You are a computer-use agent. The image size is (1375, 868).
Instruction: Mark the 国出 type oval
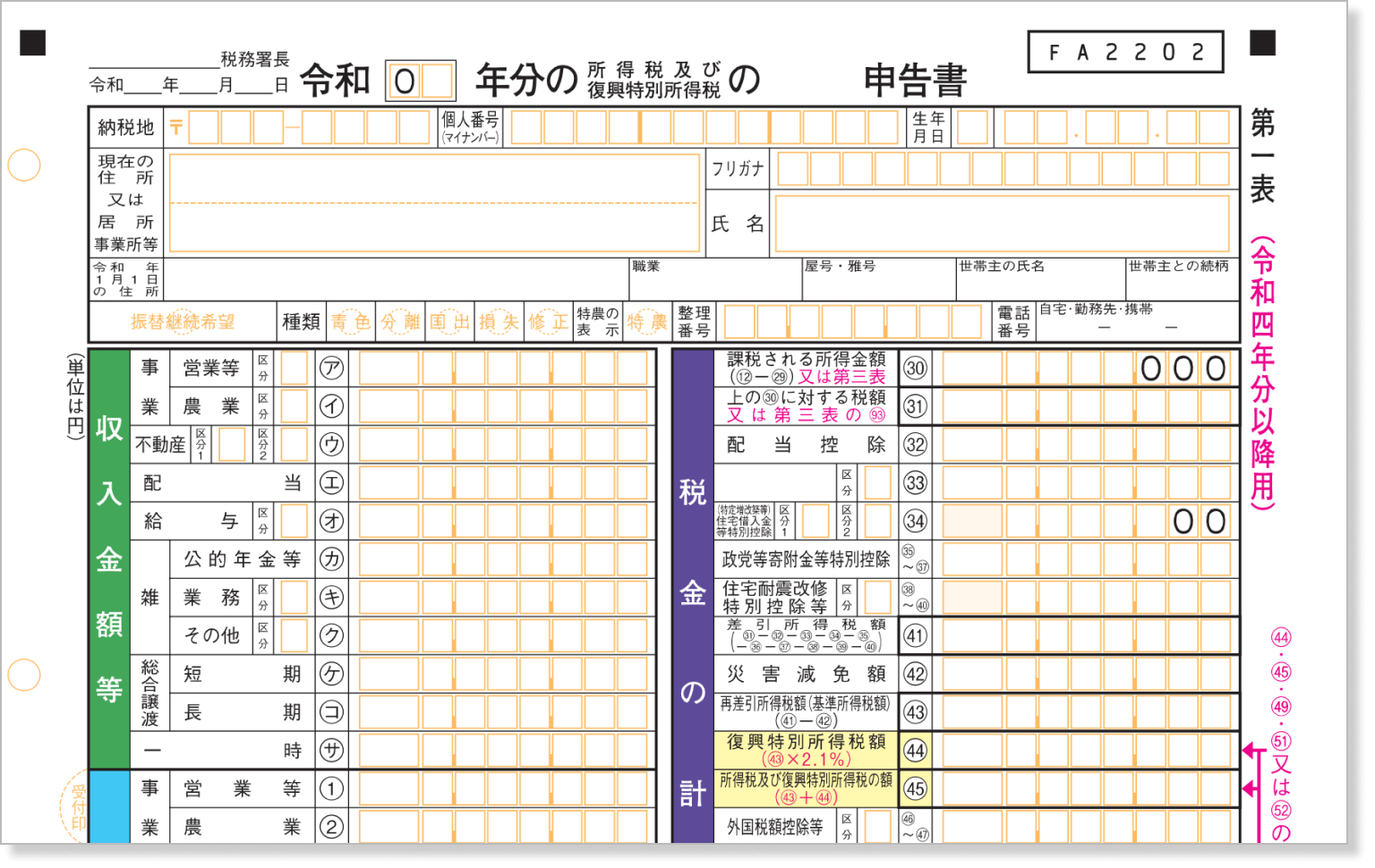pos(449,322)
